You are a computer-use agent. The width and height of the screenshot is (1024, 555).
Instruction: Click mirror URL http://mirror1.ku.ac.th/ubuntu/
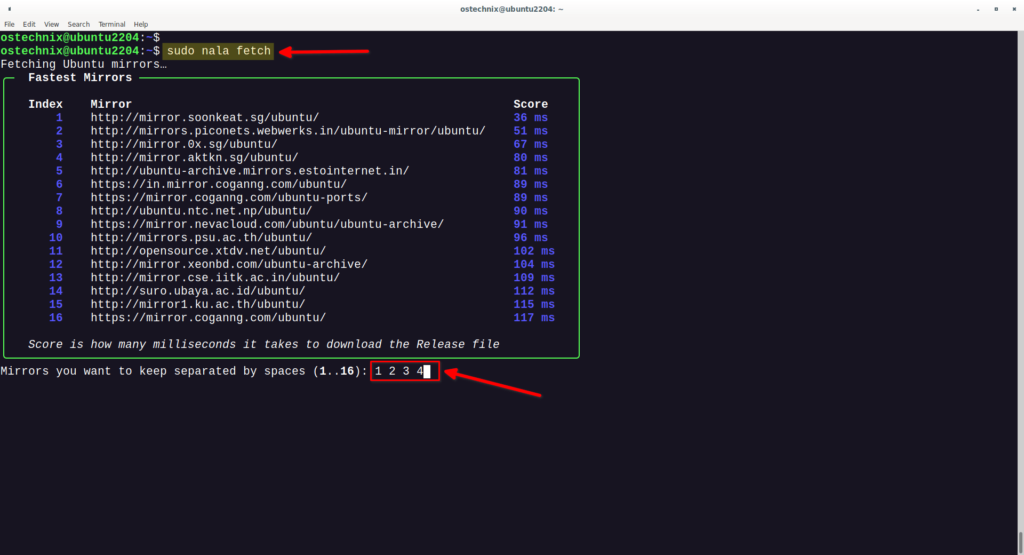pyautogui.click(x=198, y=304)
